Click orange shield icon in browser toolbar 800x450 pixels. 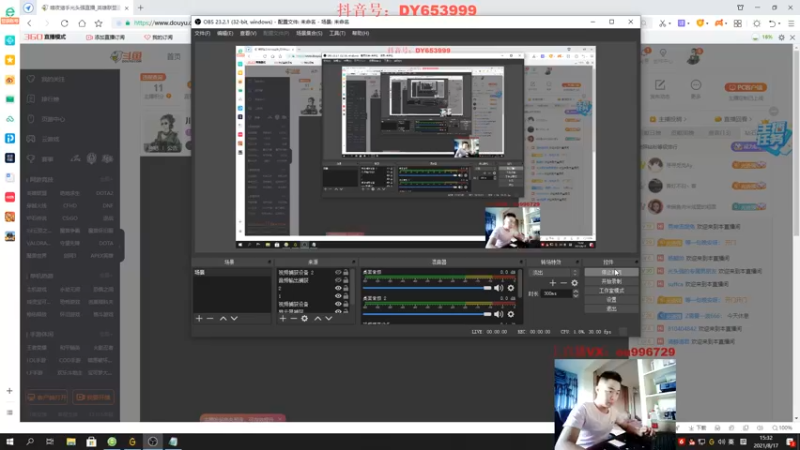point(700,23)
